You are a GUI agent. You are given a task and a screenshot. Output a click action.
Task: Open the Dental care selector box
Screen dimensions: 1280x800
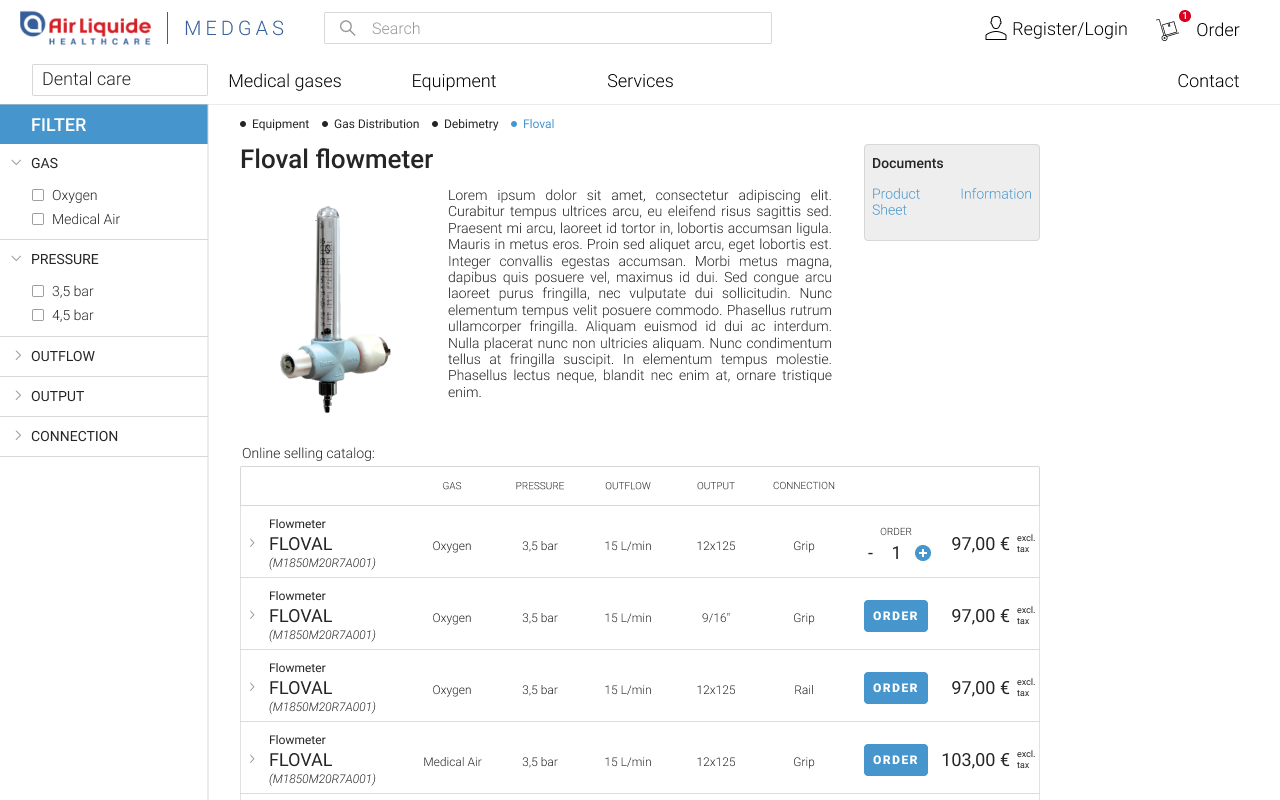[120, 80]
